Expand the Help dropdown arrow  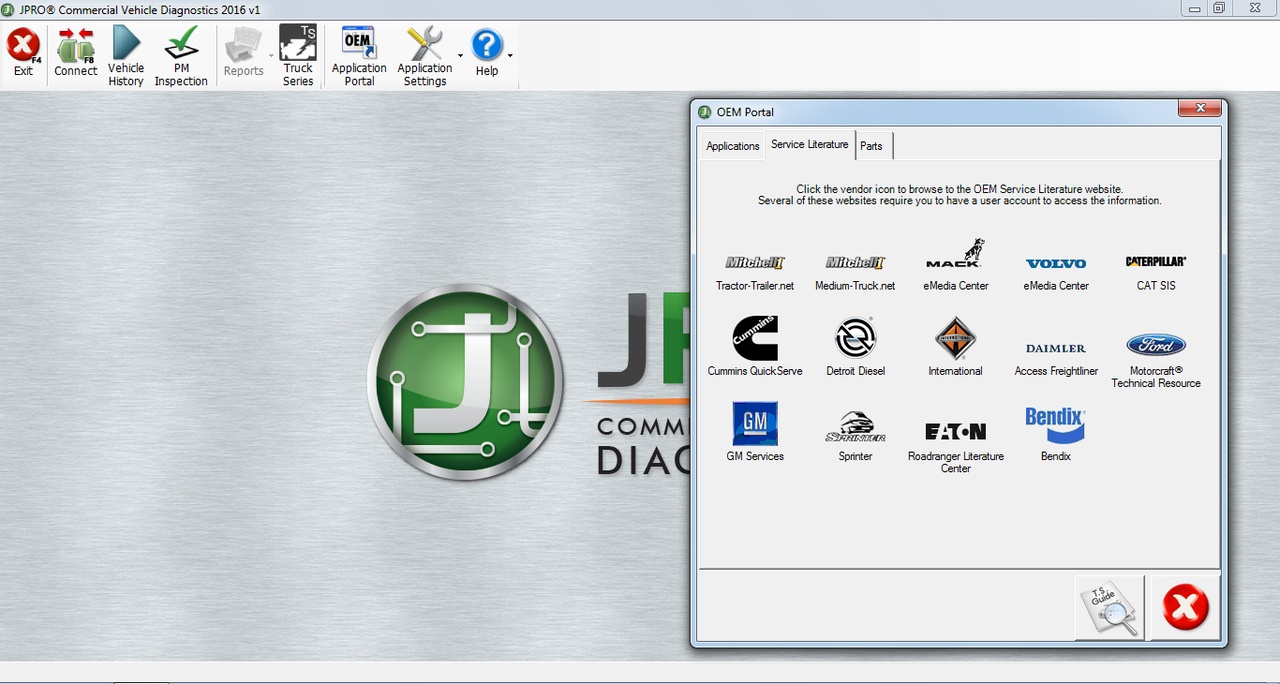(510, 56)
